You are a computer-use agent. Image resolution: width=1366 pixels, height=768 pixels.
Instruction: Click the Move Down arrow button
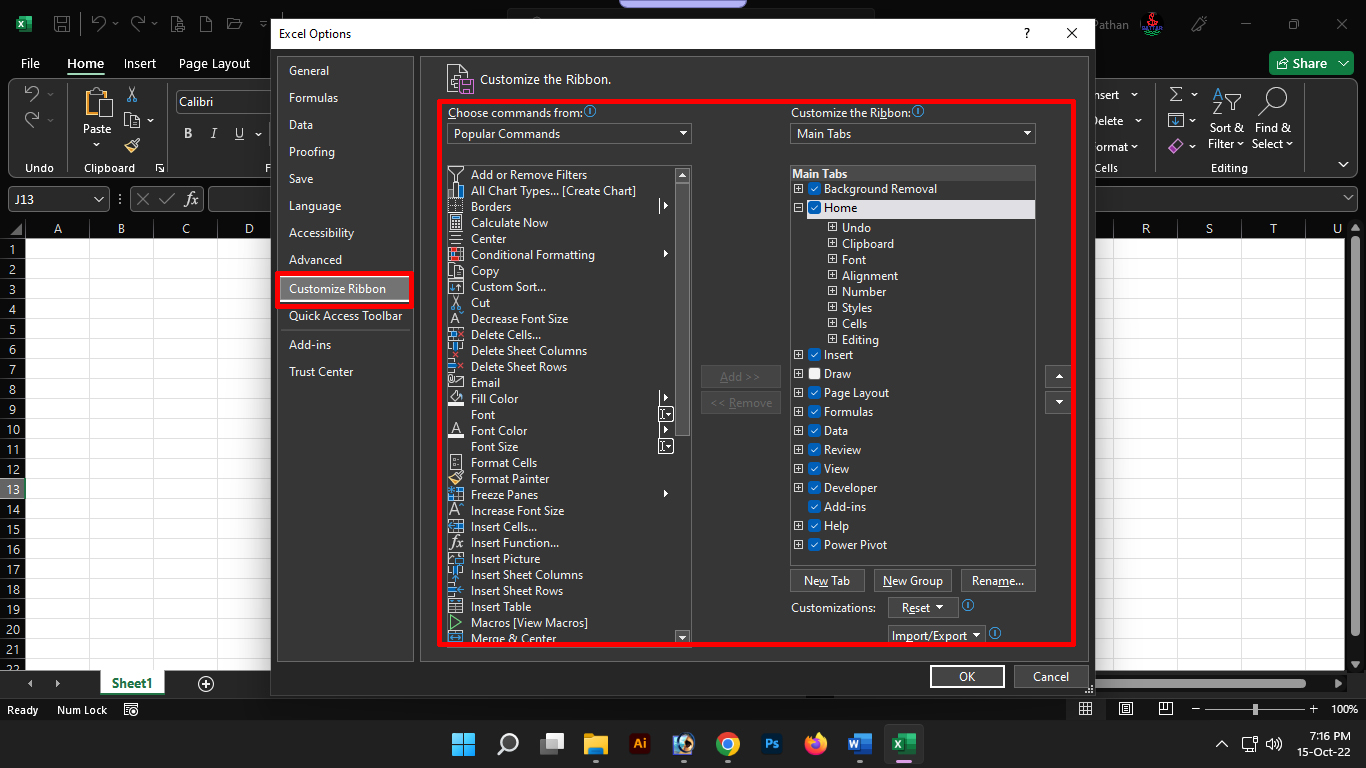tap(1058, 402)
